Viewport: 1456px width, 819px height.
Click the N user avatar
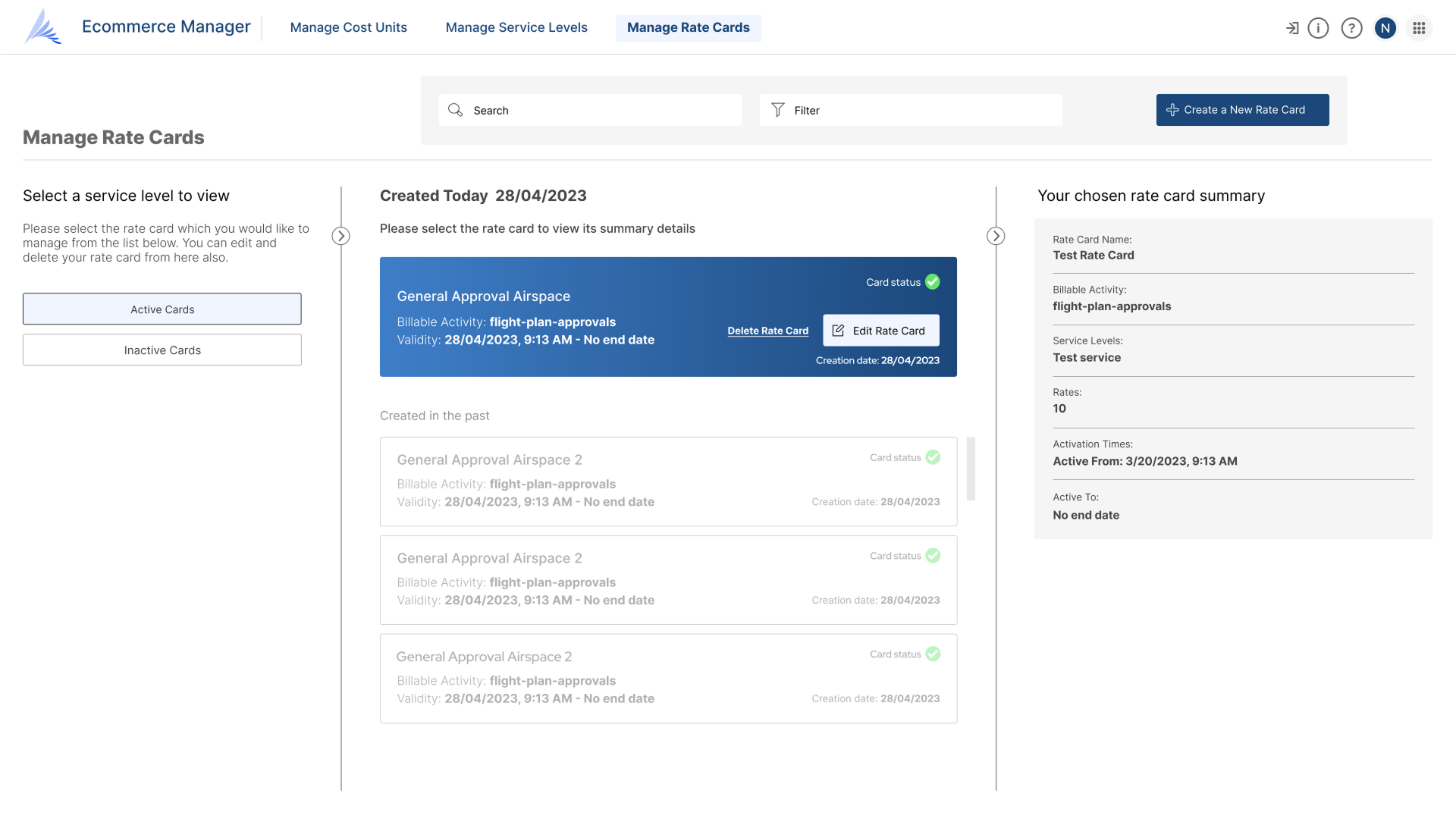pos(1385,28)
